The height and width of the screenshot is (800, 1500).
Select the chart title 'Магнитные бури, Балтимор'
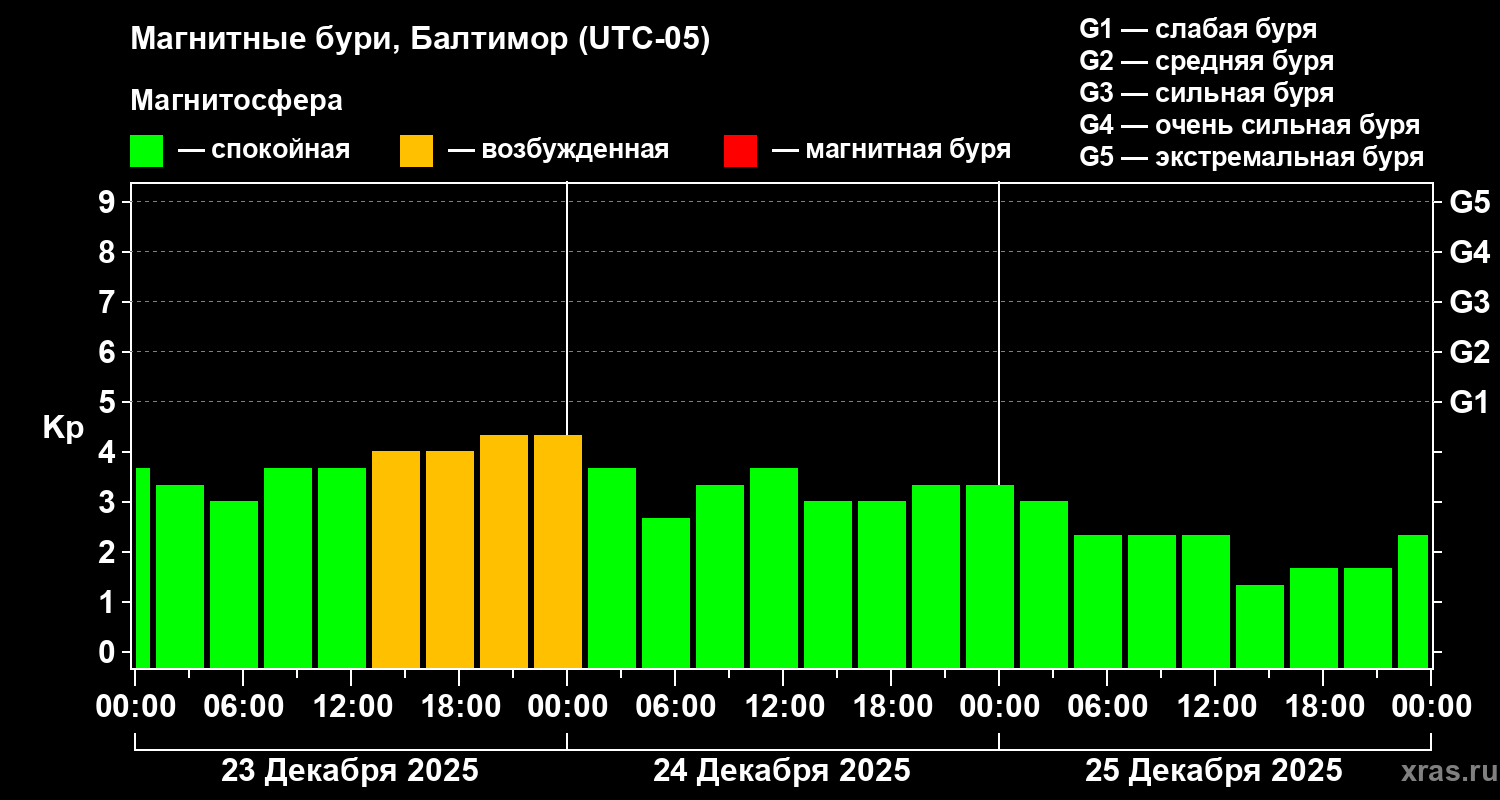coord(420,40)
